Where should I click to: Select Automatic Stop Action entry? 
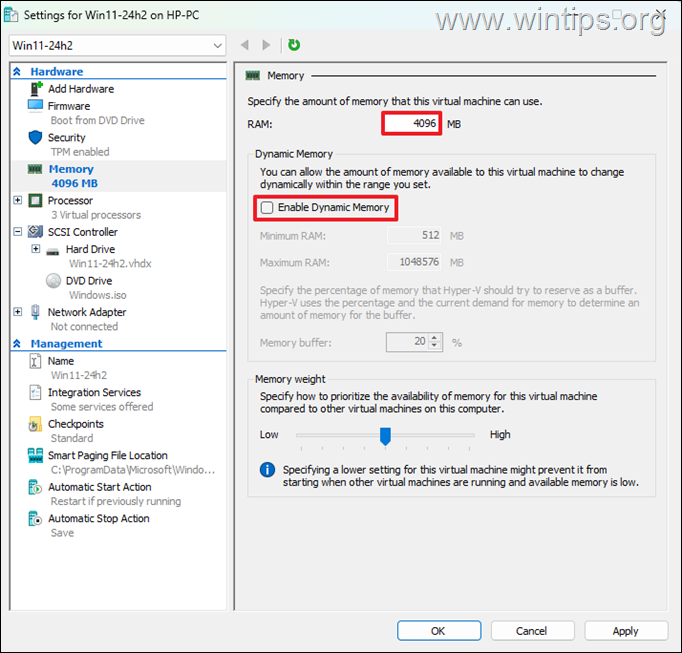[x=99, y=519]
